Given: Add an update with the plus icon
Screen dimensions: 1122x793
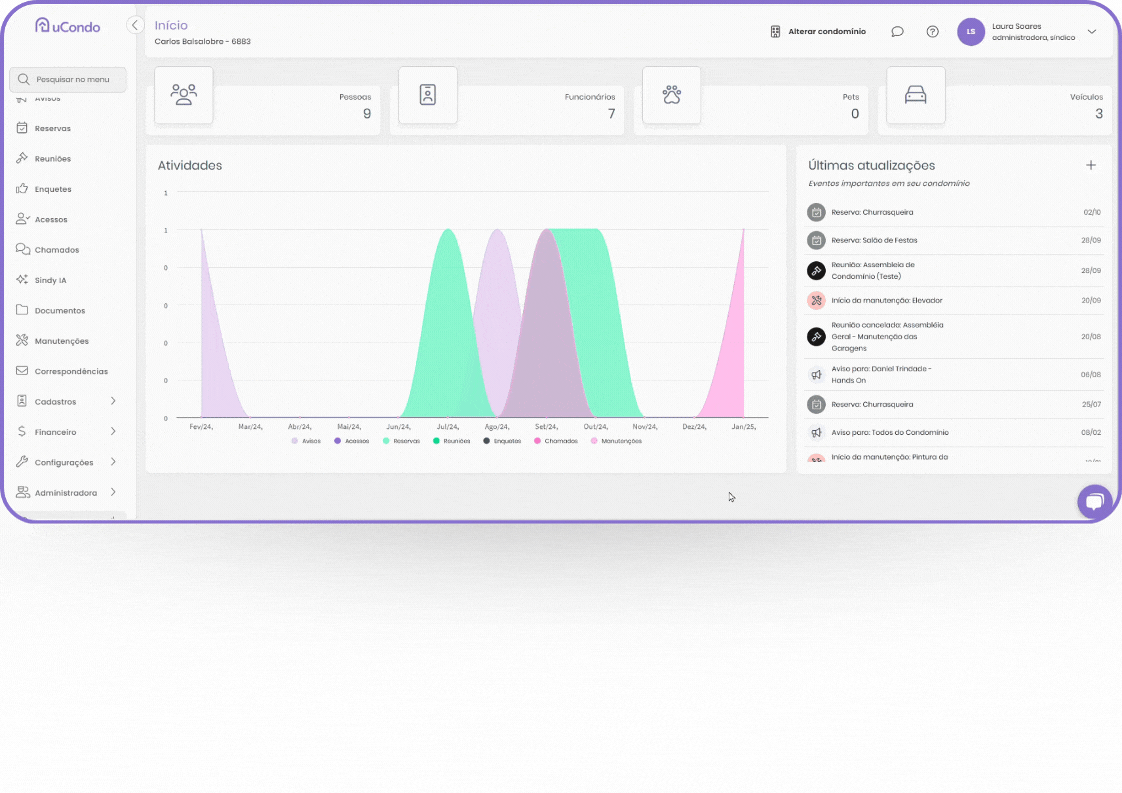Looking at the screenshot, I should 1091,165.
